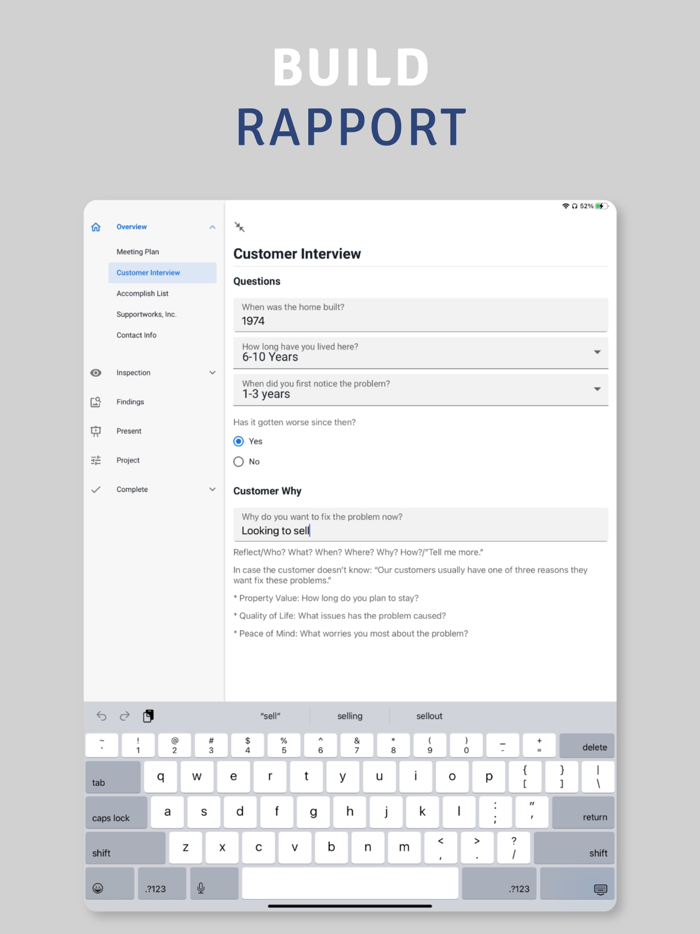Tap the q key
Image resolution: width=700 pixels, height=934 pixels.
pyautogui.click(x=161, y=777)
